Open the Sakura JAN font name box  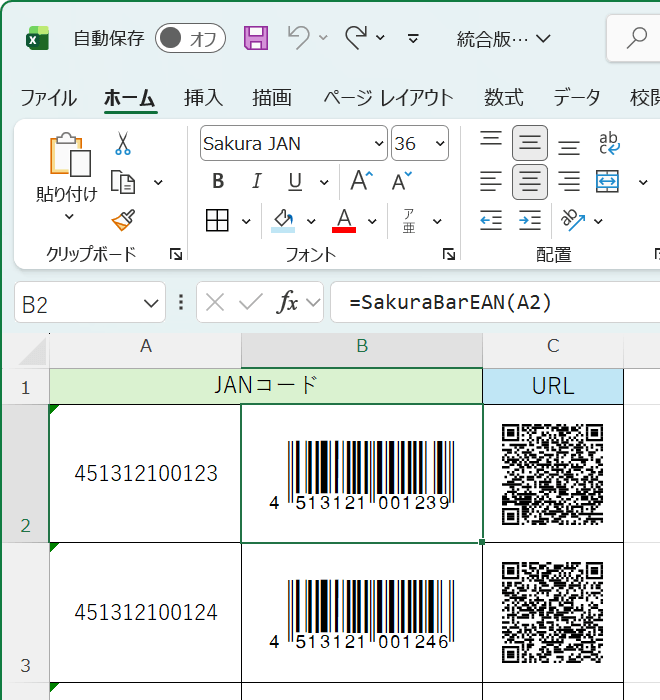tap(293, 143)
